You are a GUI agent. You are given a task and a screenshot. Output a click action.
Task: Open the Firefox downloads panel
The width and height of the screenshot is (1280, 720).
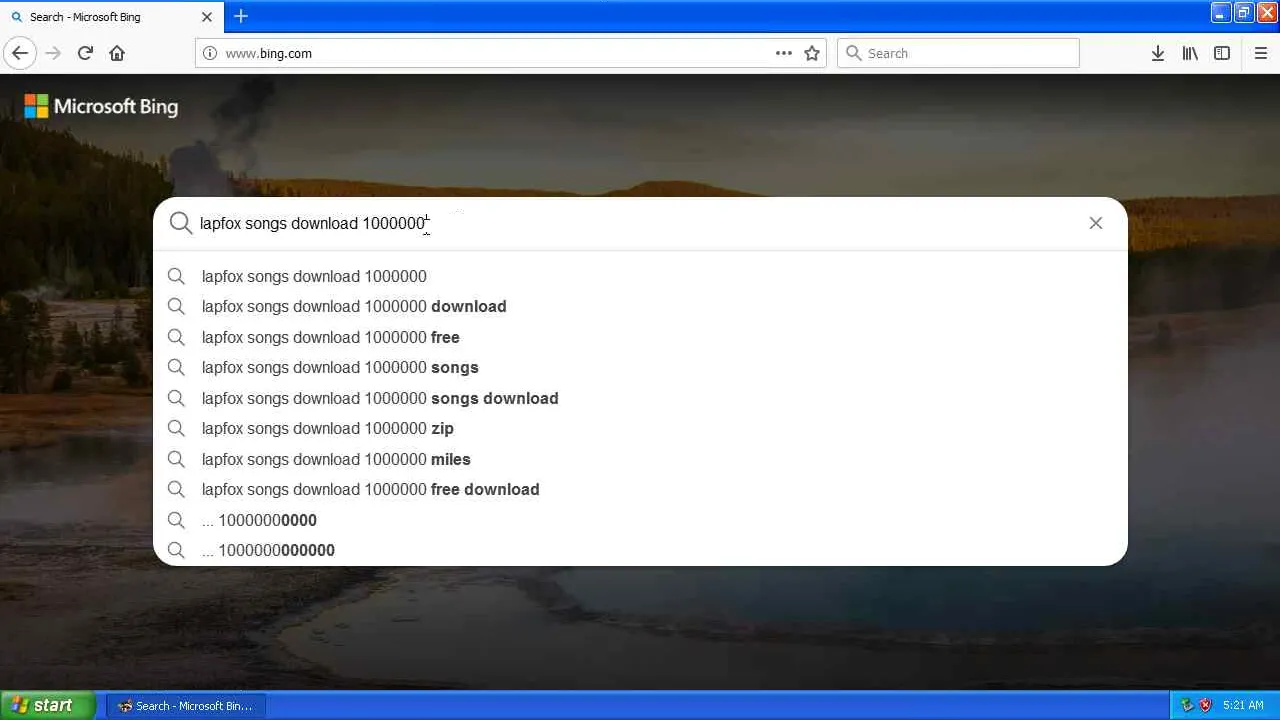[1157, 53]
